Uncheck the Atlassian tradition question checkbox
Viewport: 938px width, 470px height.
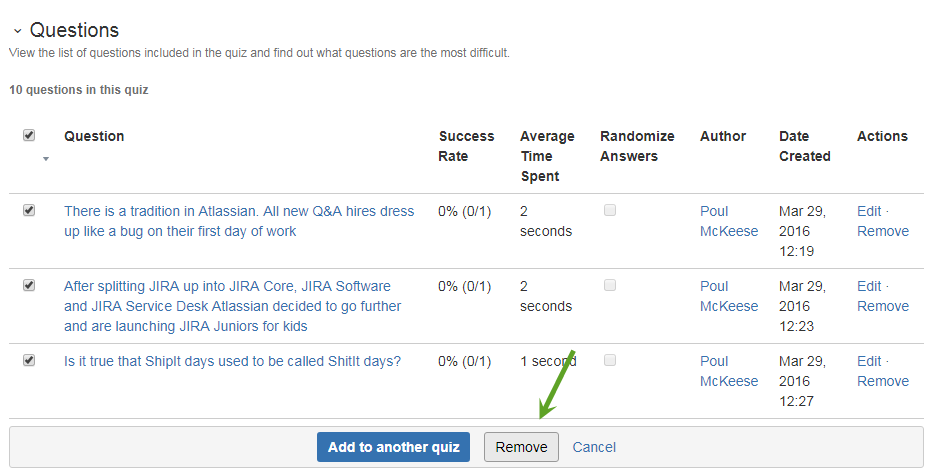[x=29, y=210]
